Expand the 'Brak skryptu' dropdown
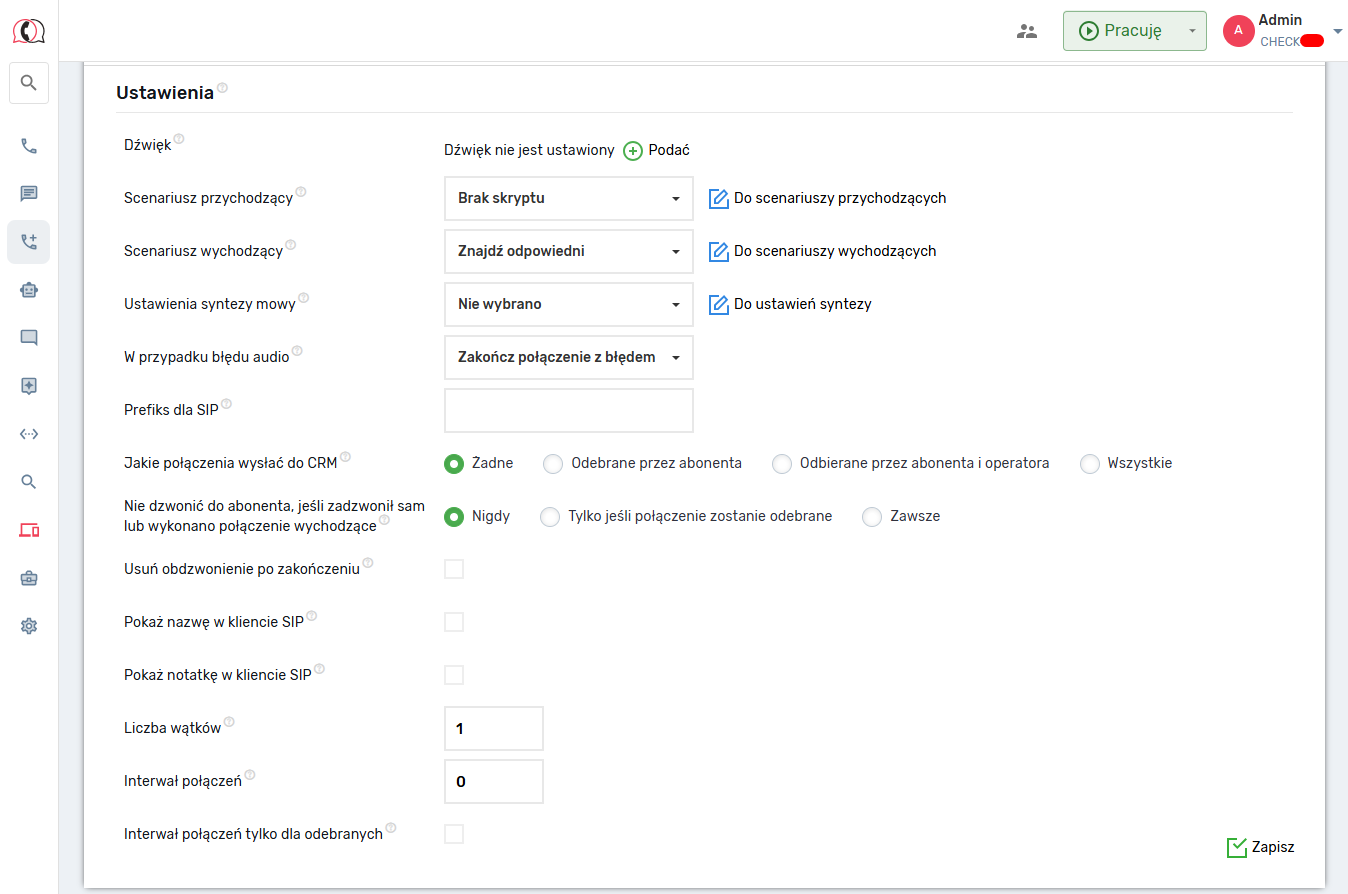Viewport: 1348px width, 894px height. (x=568, y=198)
